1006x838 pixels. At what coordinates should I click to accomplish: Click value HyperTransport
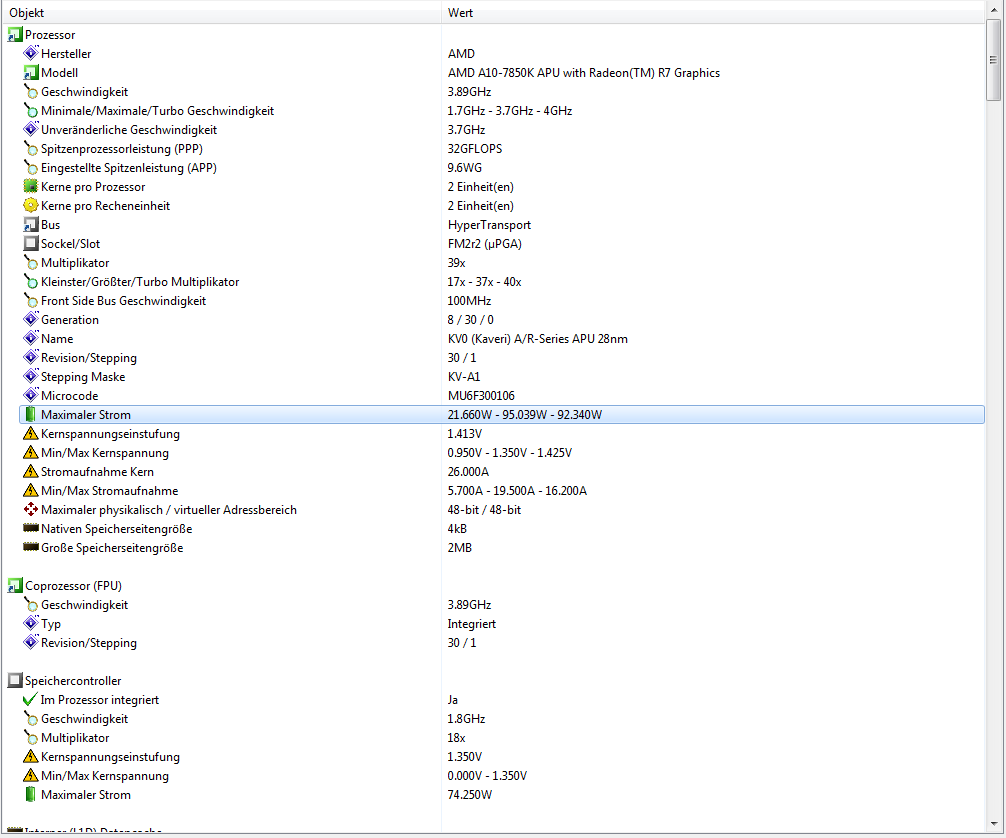coord(490,225)
